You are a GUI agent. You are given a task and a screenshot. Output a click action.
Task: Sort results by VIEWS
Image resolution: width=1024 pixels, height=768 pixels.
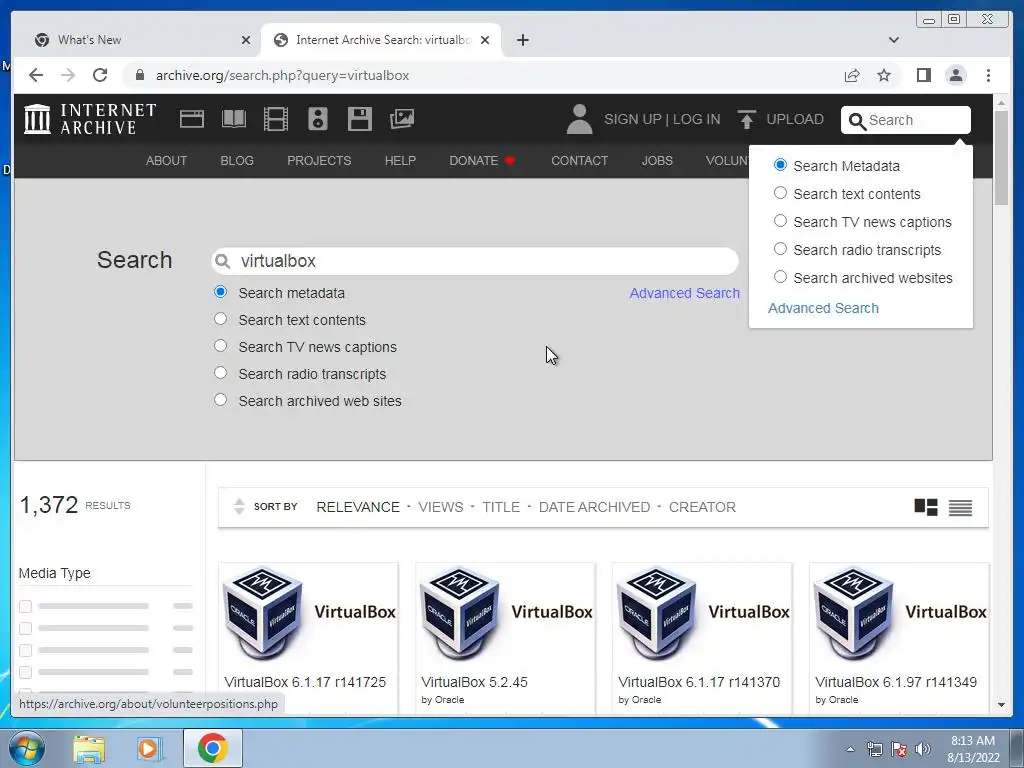pyautogui.click(x=441, y=507)
